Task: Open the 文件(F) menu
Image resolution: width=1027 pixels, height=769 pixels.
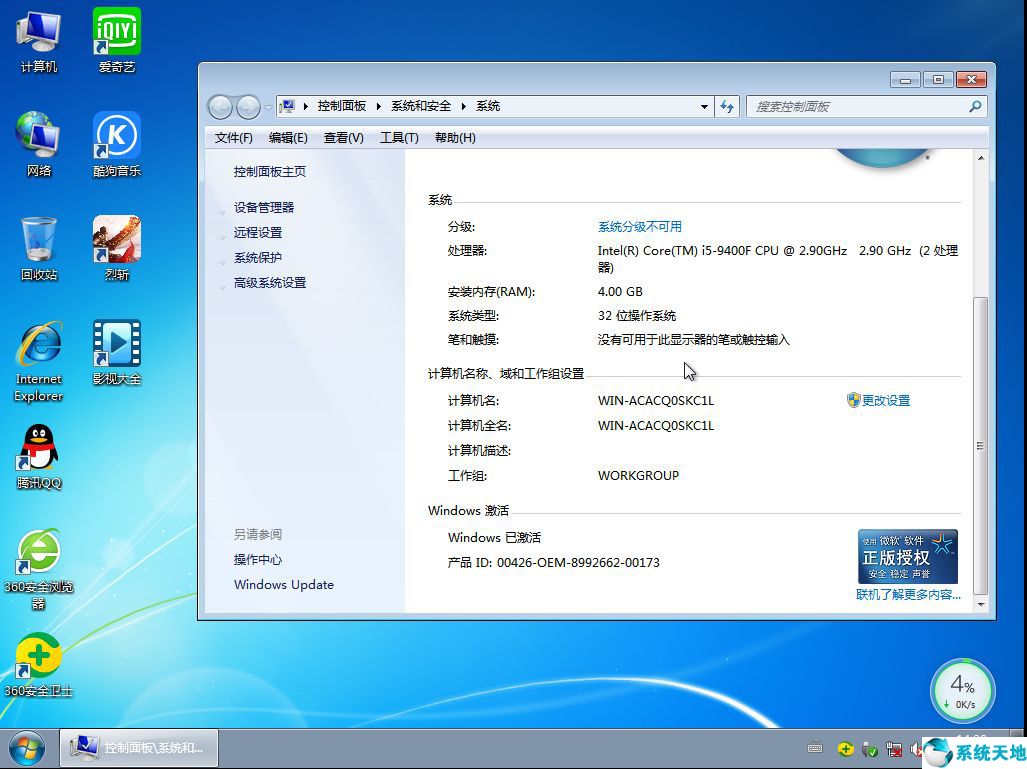Action: (x=233, y=138)
